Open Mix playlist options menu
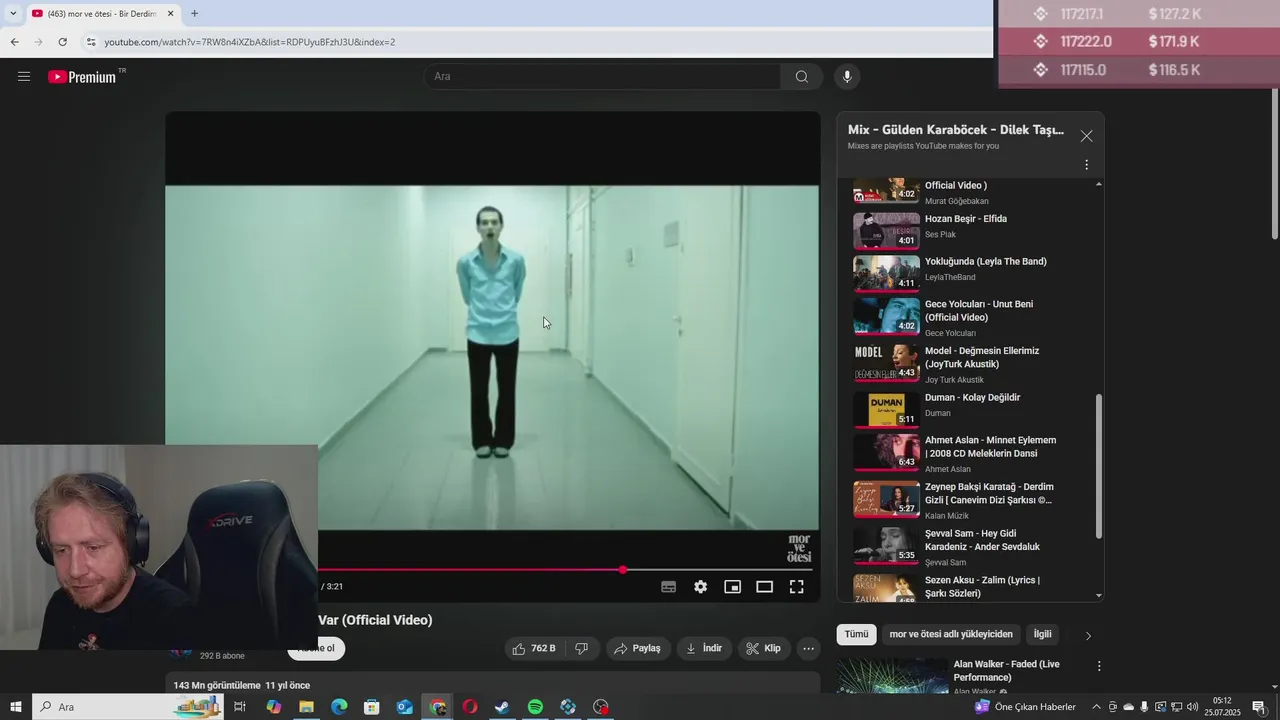The height and width of the screenshot is (720, 1280). click(x=1087, y=165)
